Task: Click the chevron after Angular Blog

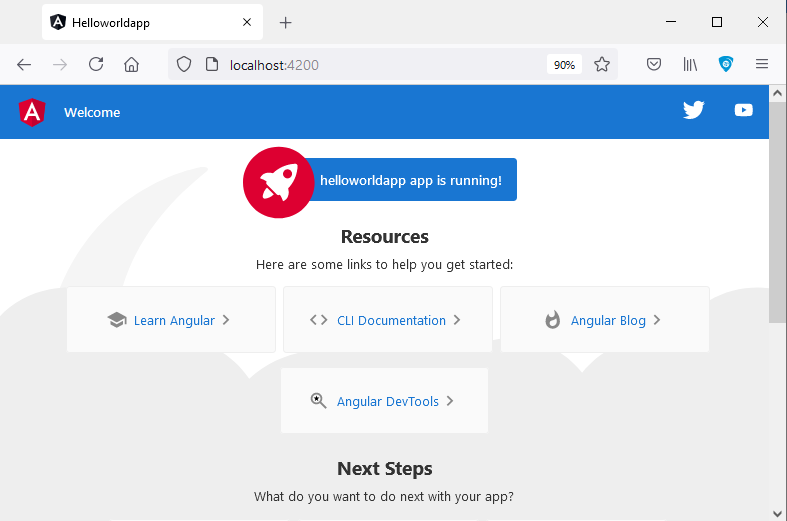Action: point(657,320)
